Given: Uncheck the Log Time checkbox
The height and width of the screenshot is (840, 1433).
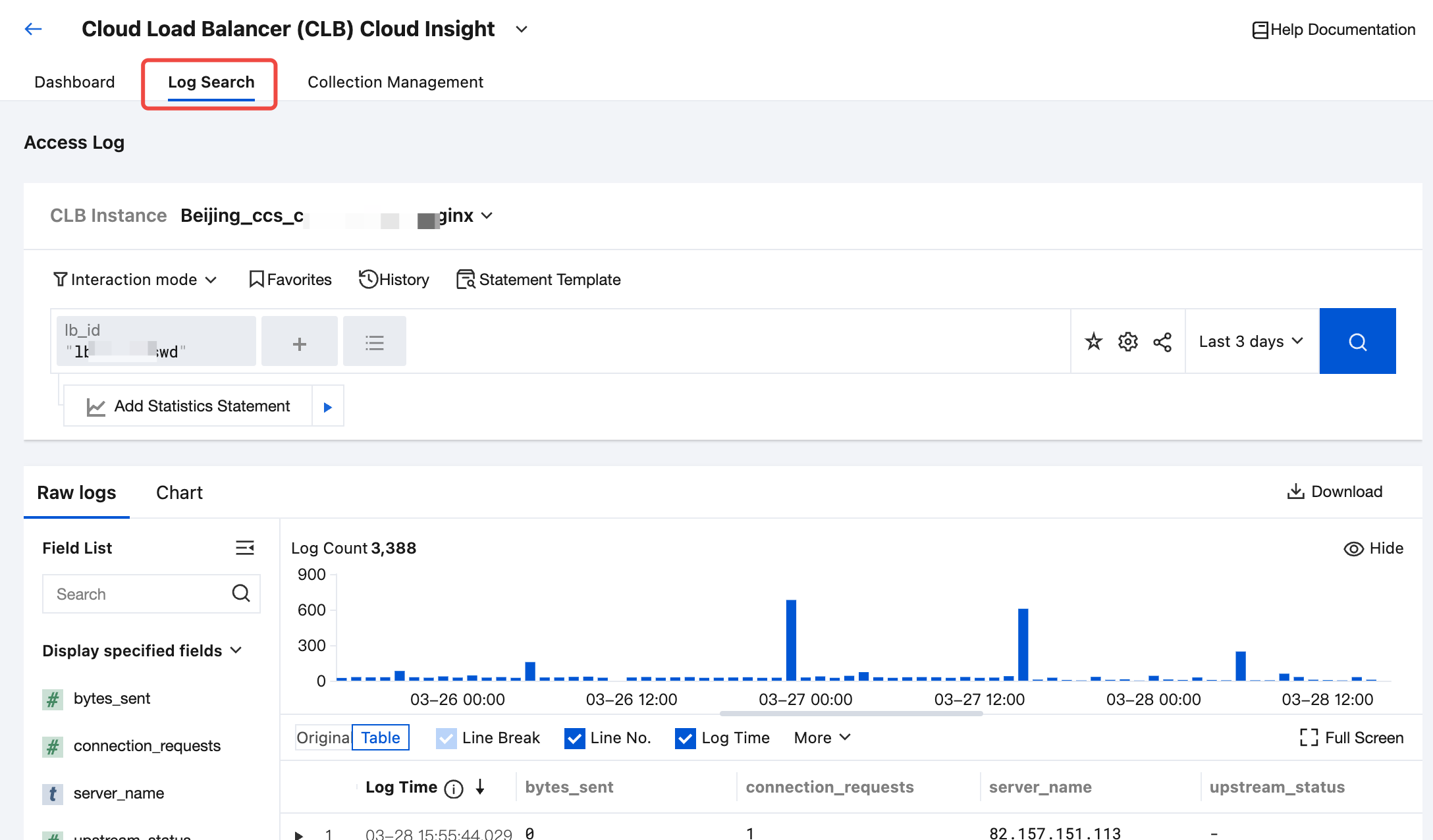Looking at the screenshot, I should pos(685,738).
